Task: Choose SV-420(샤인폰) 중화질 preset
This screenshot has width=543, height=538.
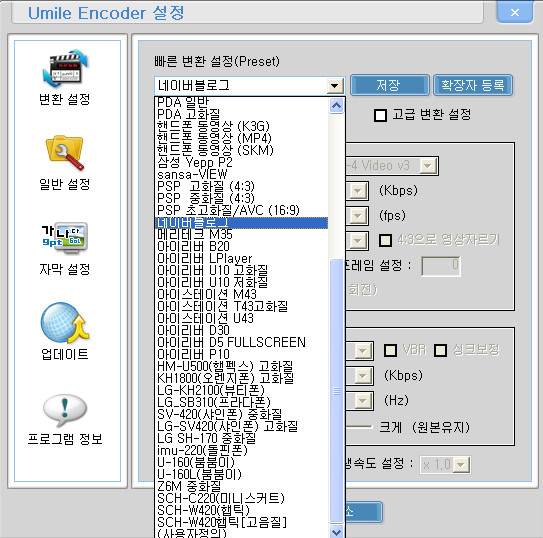Action: [x=242, y=414]
